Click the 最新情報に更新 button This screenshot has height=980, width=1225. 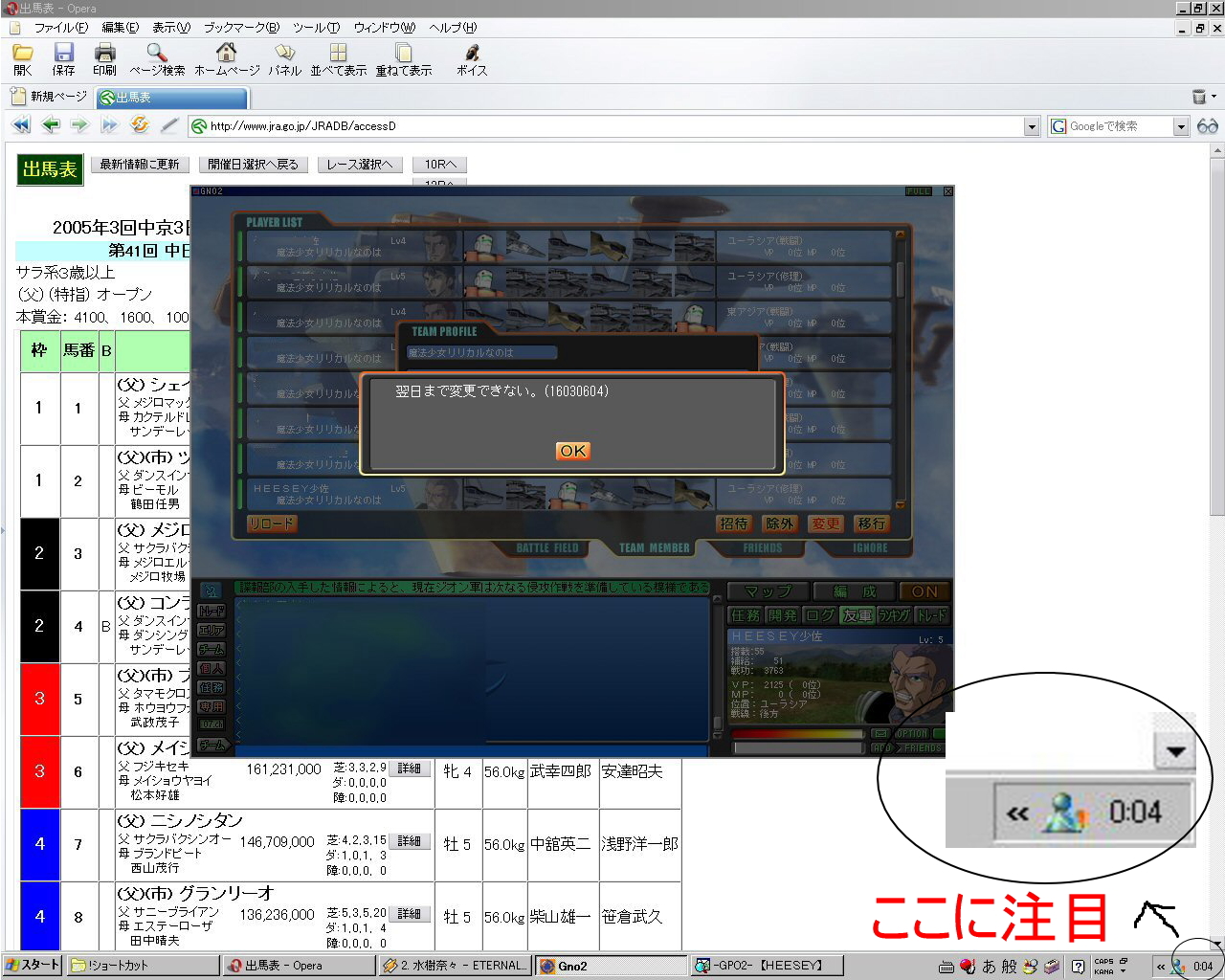[x=140, y=165]
